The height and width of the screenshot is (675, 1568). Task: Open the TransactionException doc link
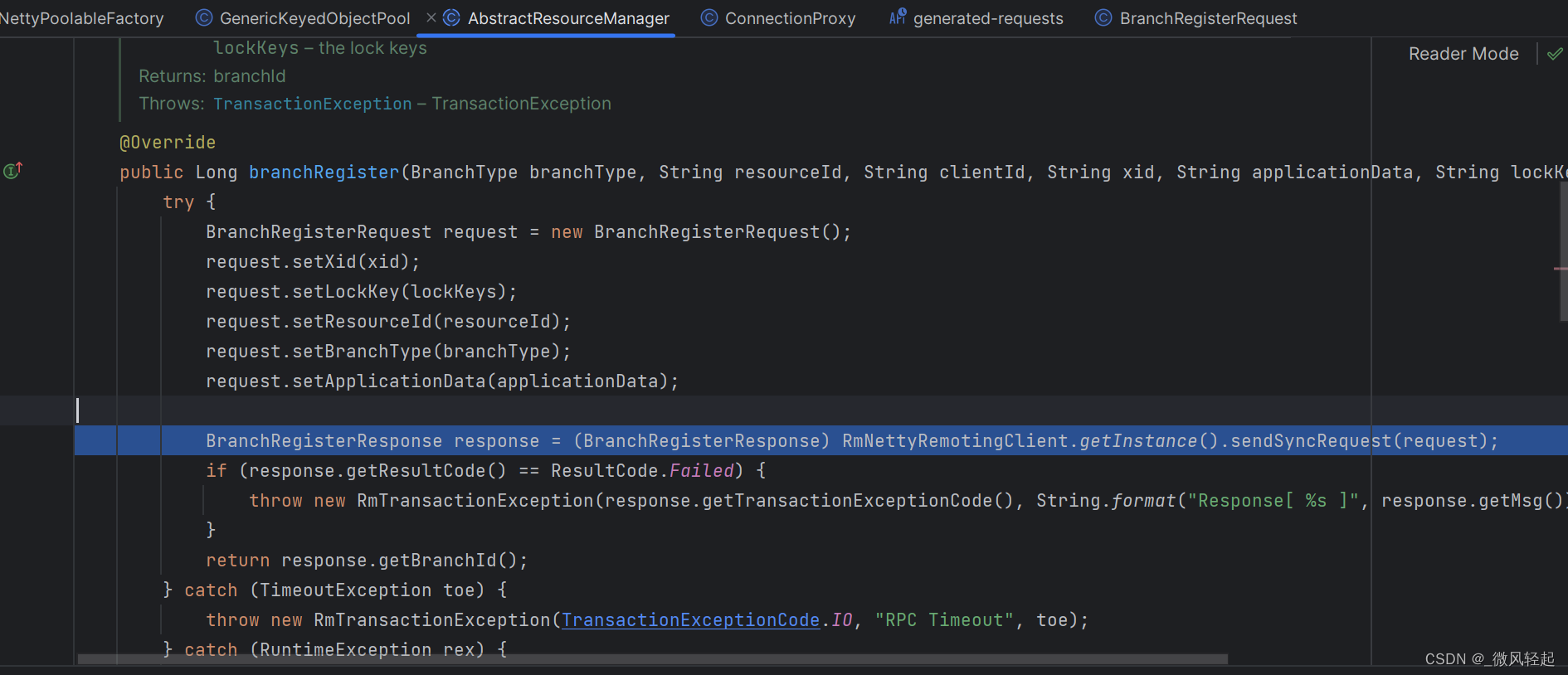(313, 104)
